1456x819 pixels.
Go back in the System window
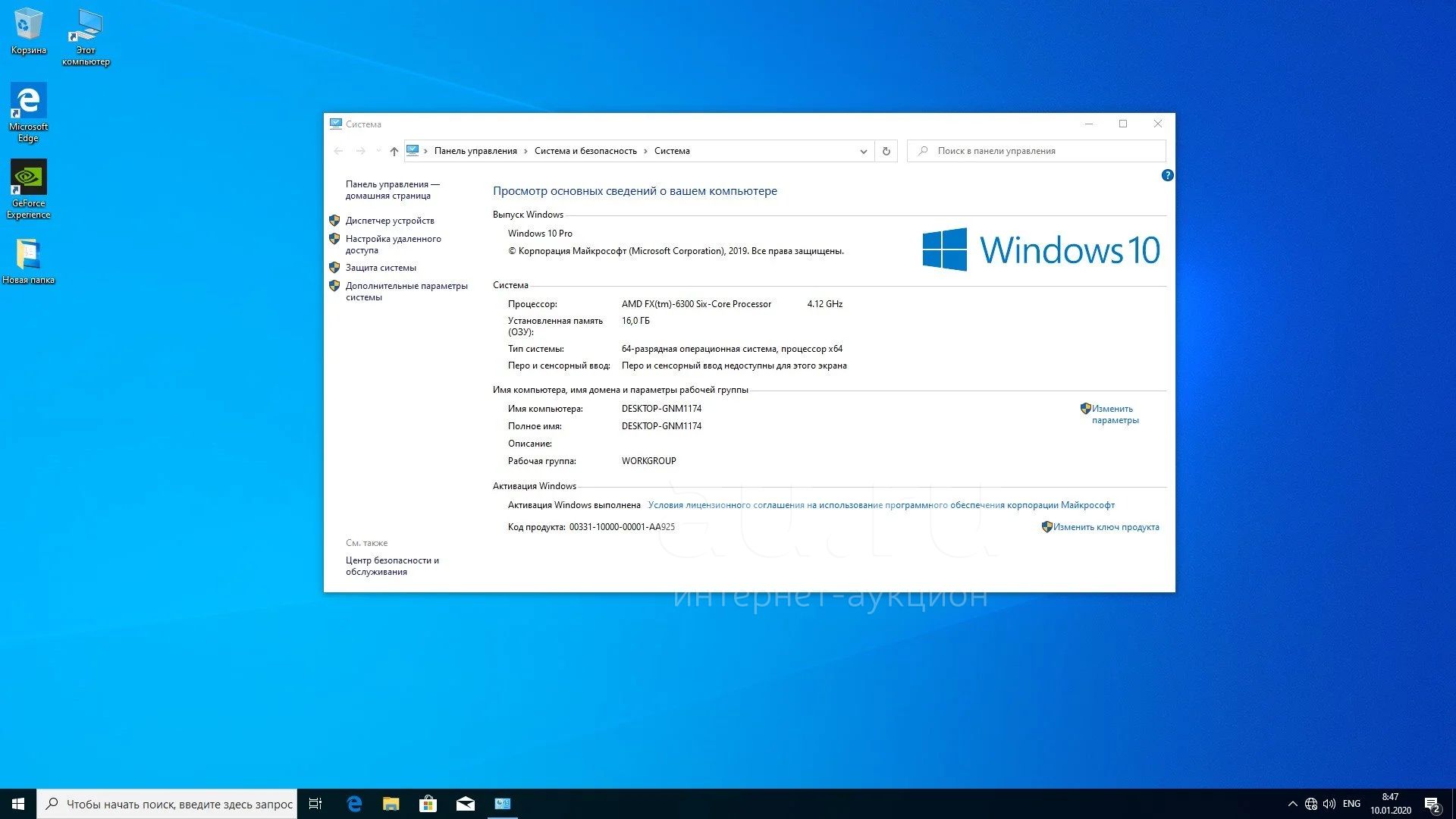[338, 151]
